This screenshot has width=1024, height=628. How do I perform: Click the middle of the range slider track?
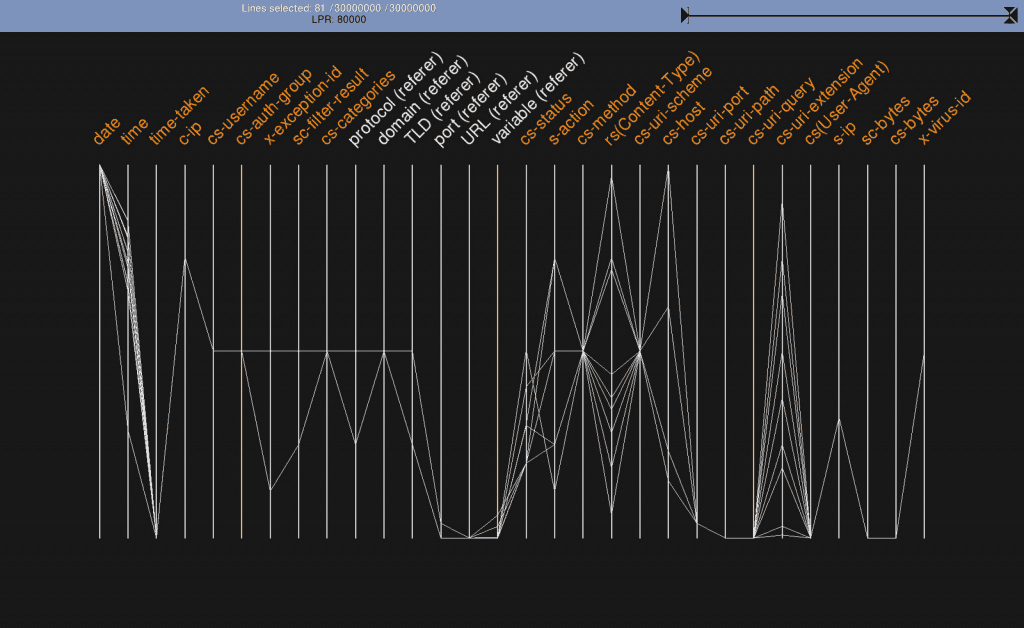pyautogui.click(x=848, y=15)
